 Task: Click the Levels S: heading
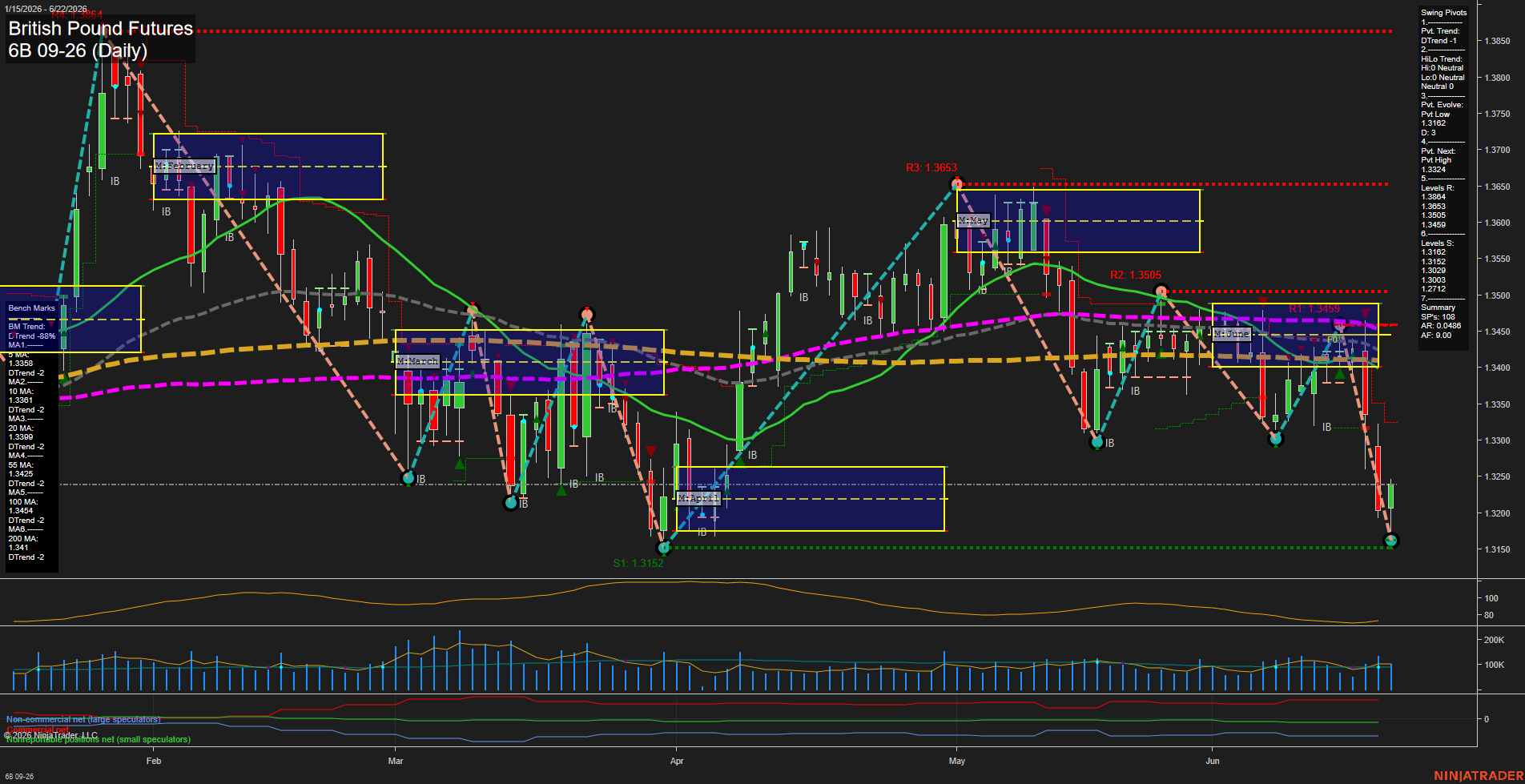1437,243
